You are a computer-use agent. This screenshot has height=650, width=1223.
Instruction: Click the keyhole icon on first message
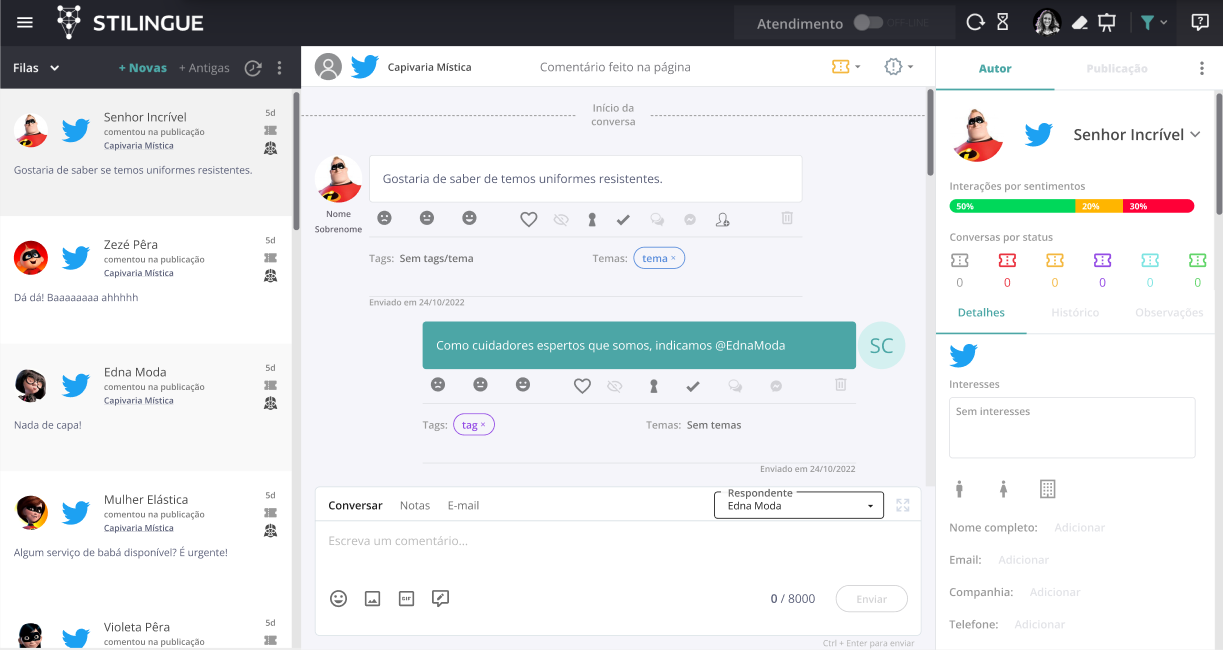point(592,219)
